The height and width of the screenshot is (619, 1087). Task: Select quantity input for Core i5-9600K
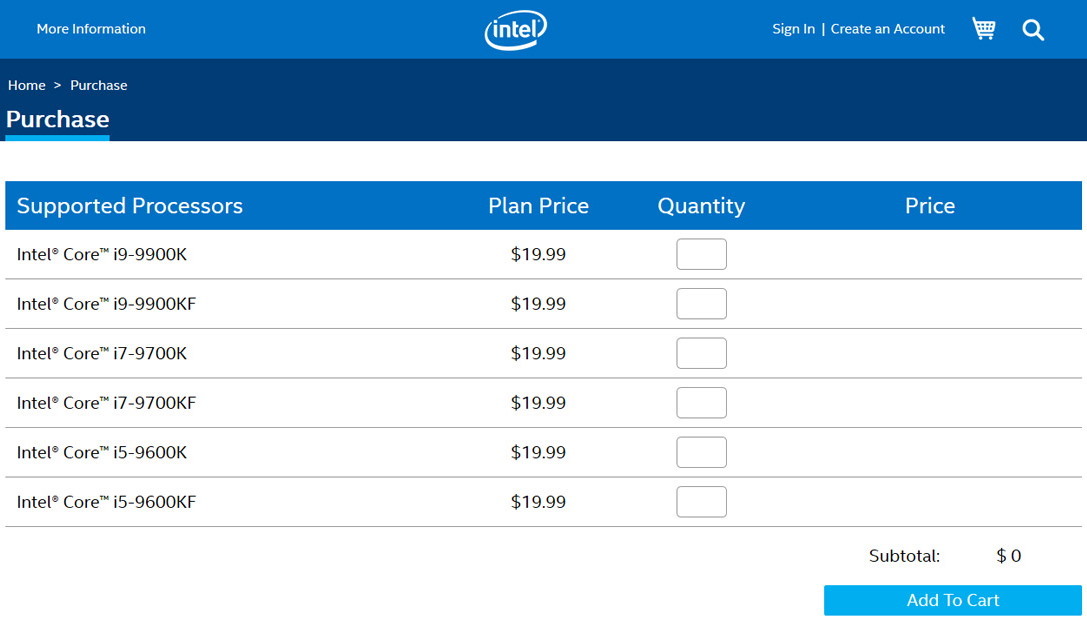point(701,452)
